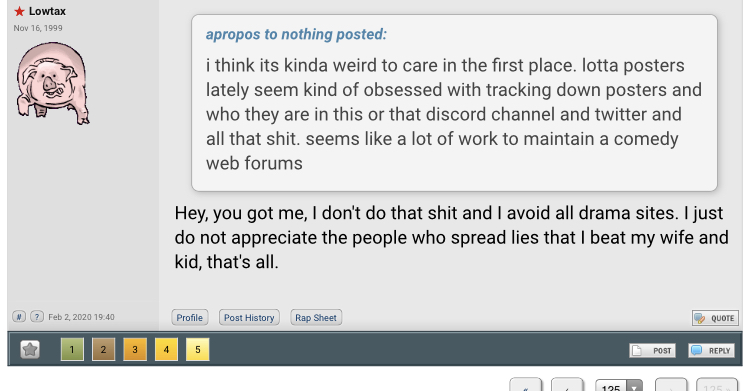
Task: Quote Lowtax's post
Action: tap(715, 318)
